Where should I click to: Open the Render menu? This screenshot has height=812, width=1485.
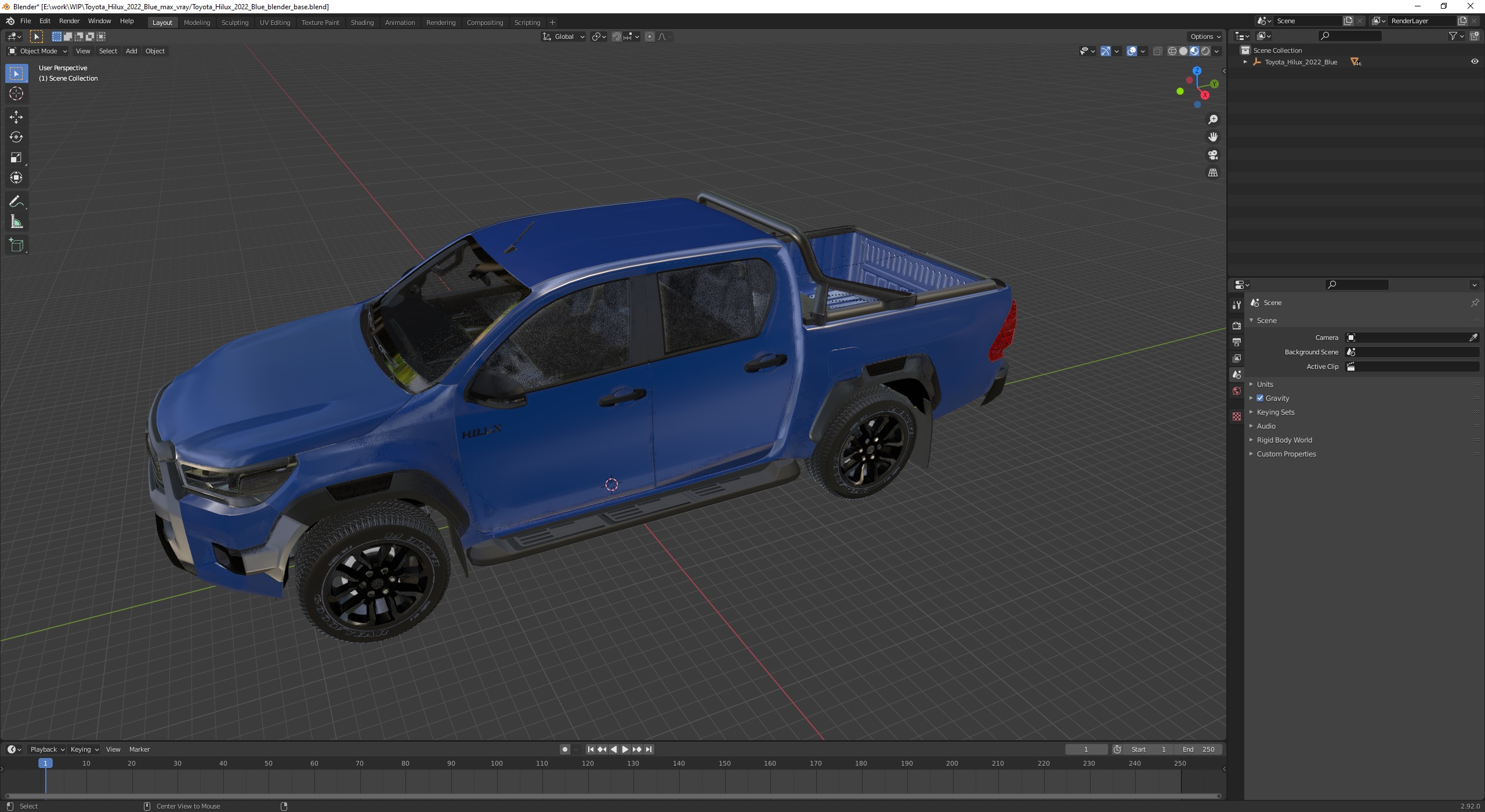click(x=69, y=21)
